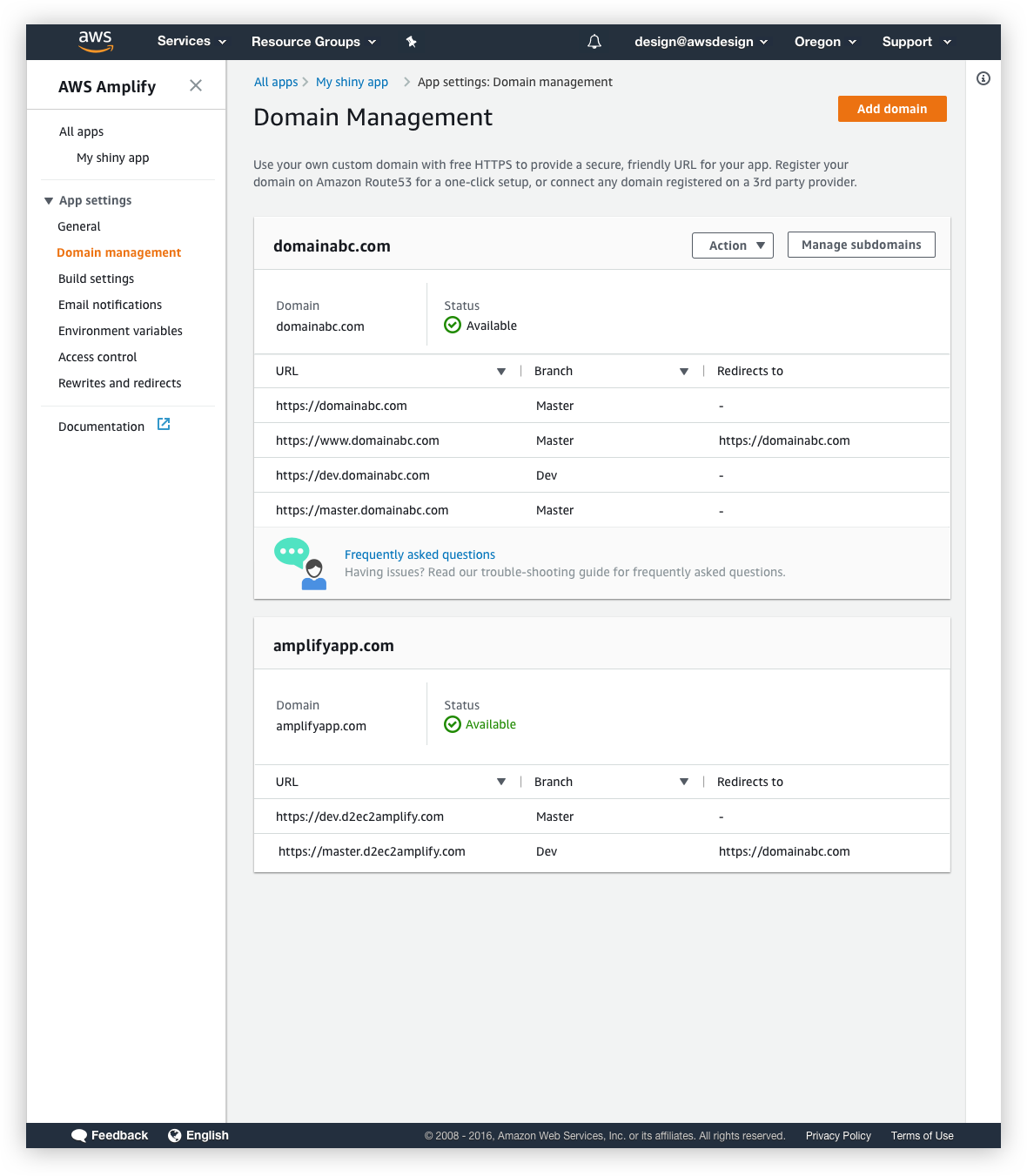The width and height of the screenshot is (1027, 1176).
Task: Open the Privacy Policy footer link
Action: tap(838, 1136)
